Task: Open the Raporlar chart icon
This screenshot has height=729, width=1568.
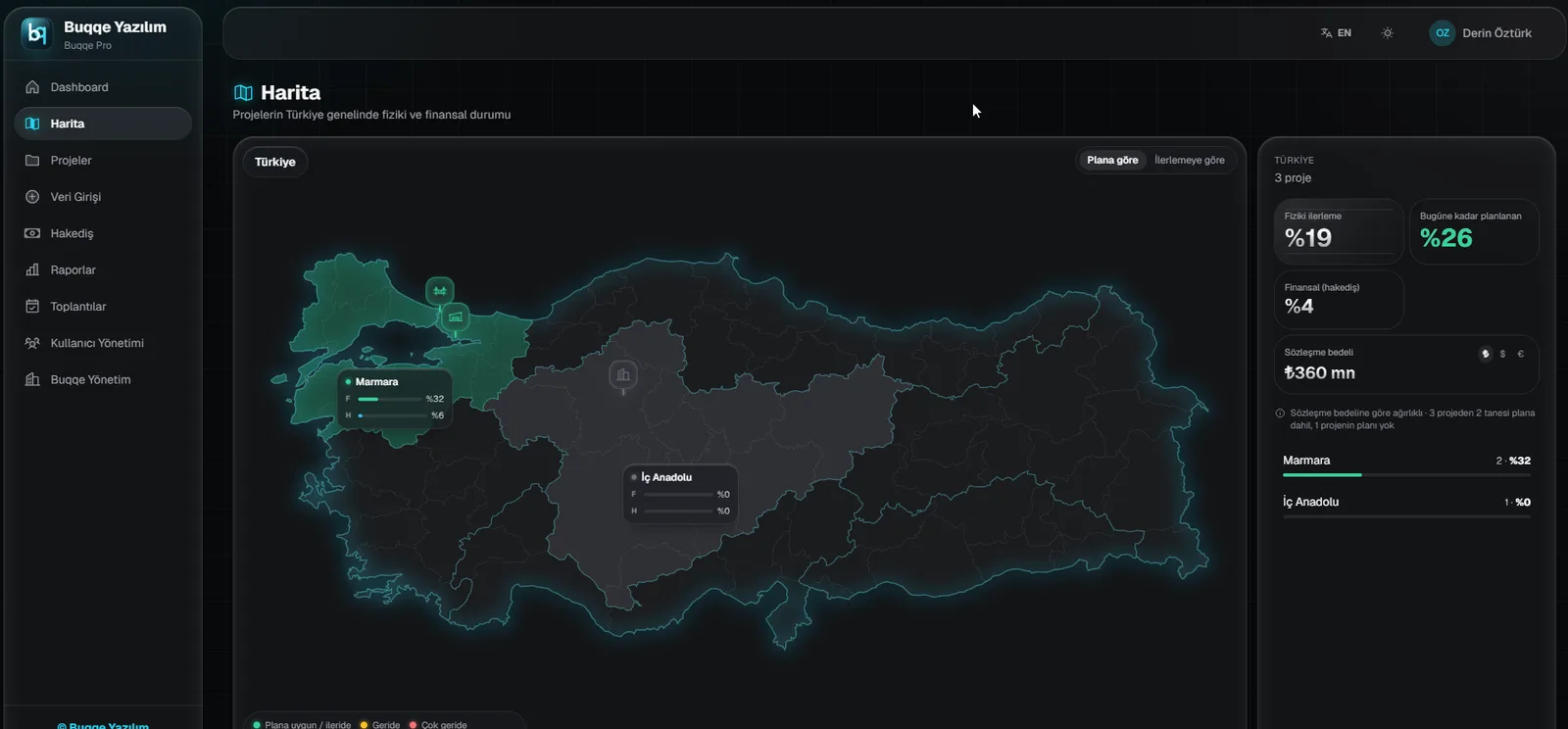Action: pyautogui.click(x=32, y=270)
